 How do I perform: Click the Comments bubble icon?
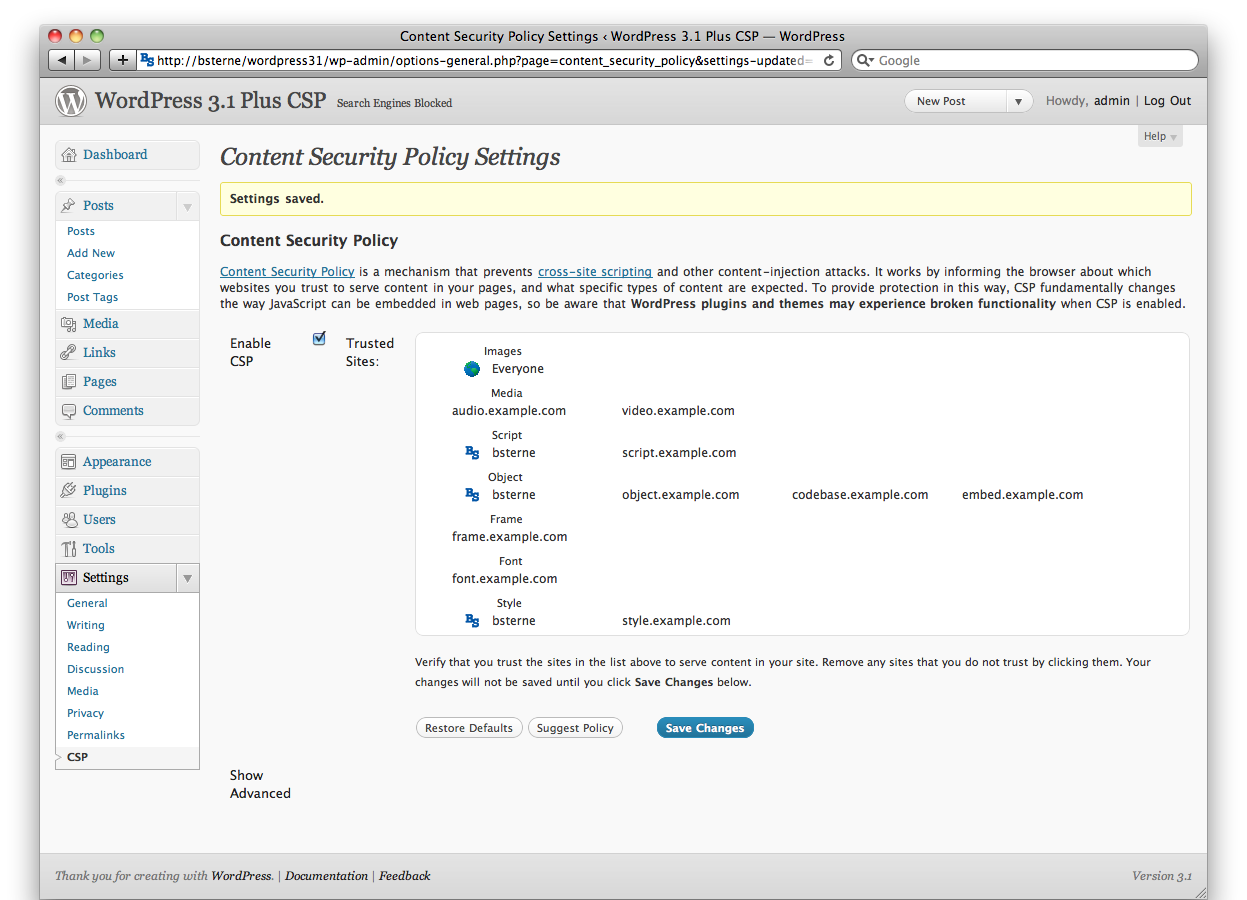click(x=68, y=411)
